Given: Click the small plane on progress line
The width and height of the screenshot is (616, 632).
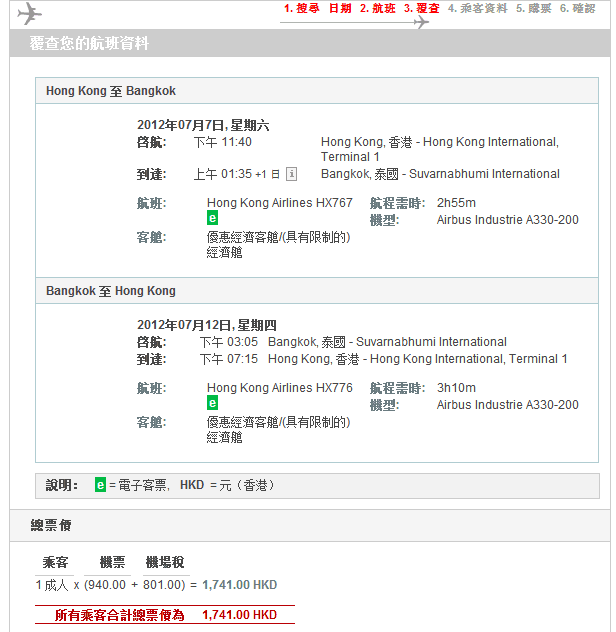Looking at the screenshot, I should (420, 22).
